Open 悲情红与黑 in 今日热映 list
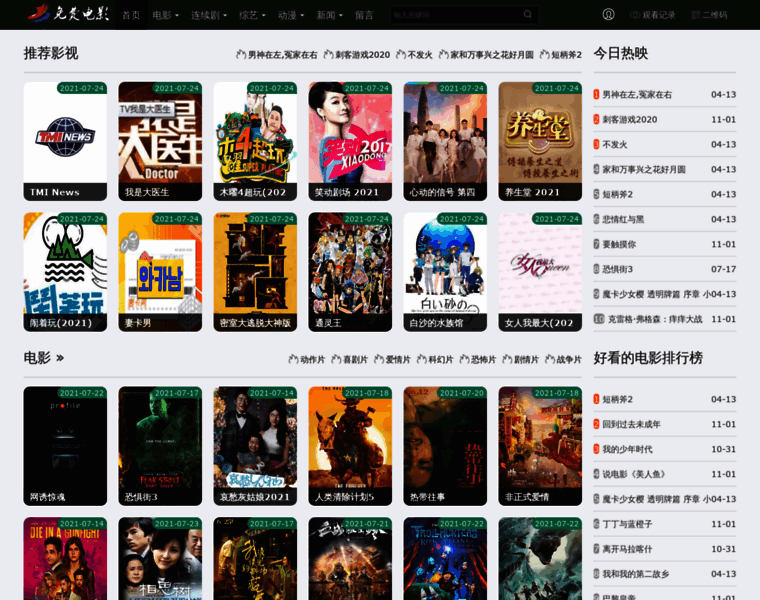Viewport: 760px width, 600px height. tap(623, 220)
